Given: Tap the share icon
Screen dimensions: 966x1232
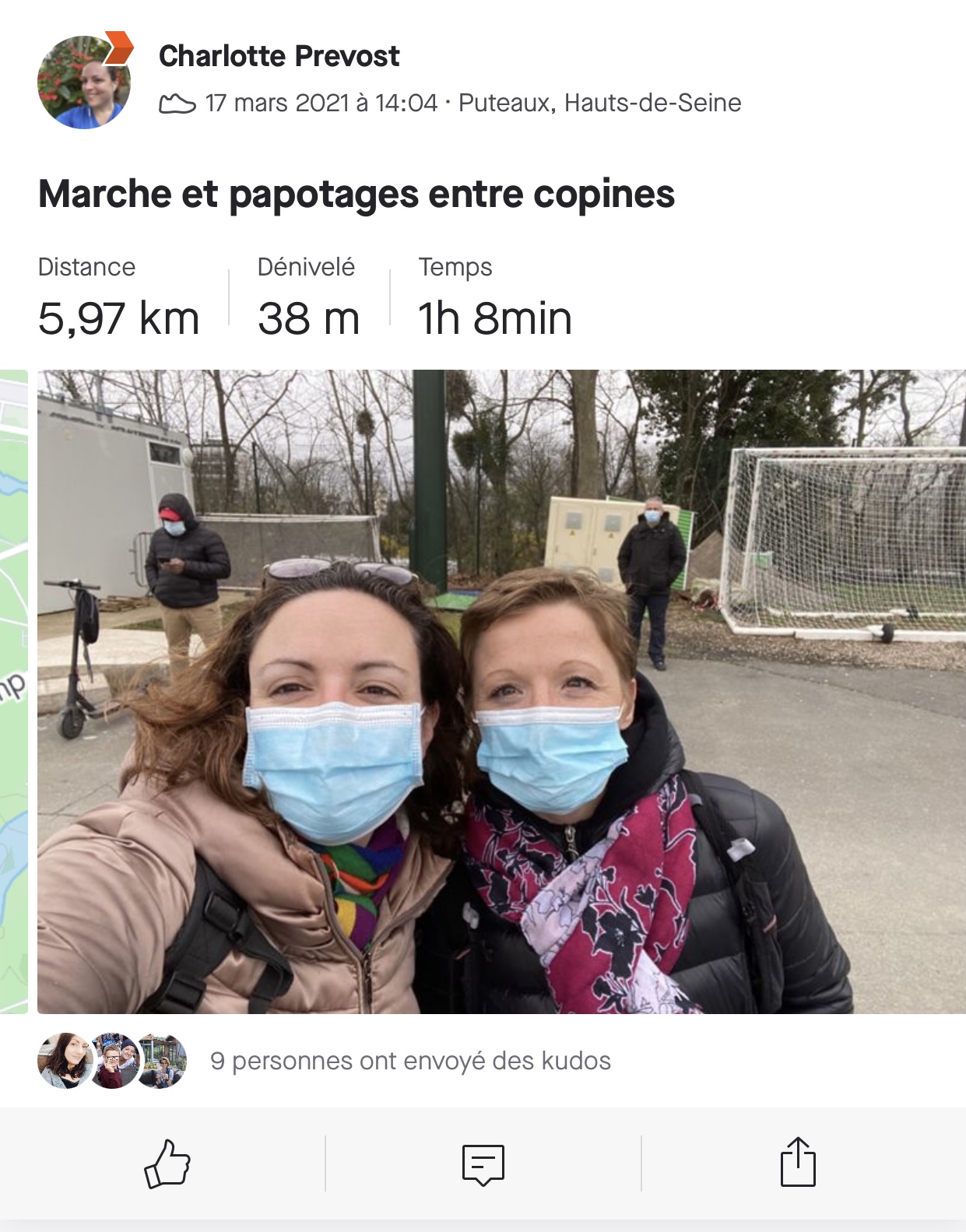Looking at the screenshot, I should point(798,1162).
